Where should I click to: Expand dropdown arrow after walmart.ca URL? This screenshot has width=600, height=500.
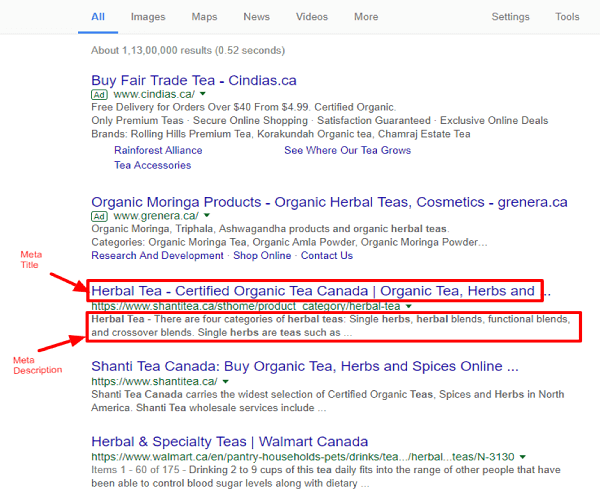[522, 457]
